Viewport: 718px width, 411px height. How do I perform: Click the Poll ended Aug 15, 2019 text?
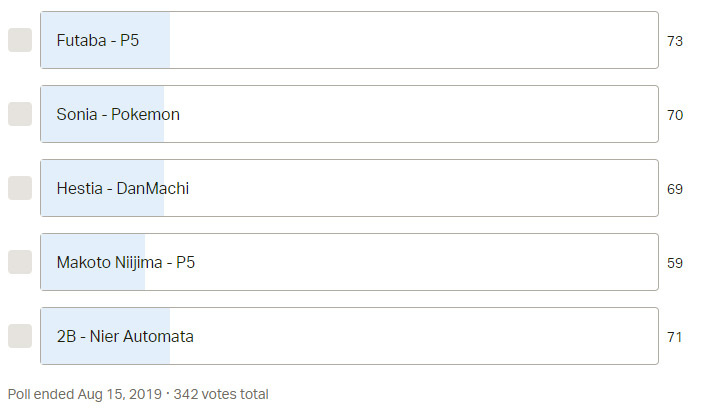click(x=85, y=394)
